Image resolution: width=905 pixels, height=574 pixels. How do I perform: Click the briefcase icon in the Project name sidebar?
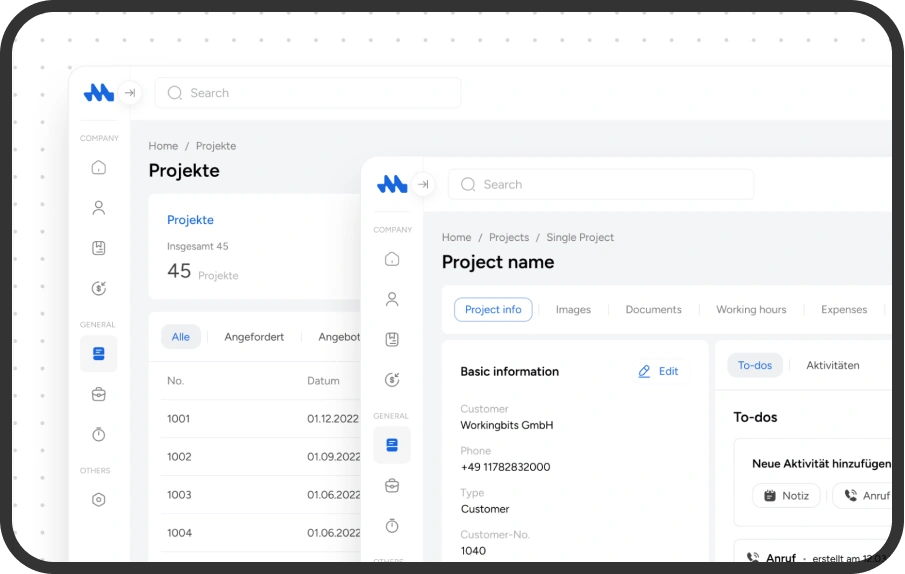click(x=392, y=485)
